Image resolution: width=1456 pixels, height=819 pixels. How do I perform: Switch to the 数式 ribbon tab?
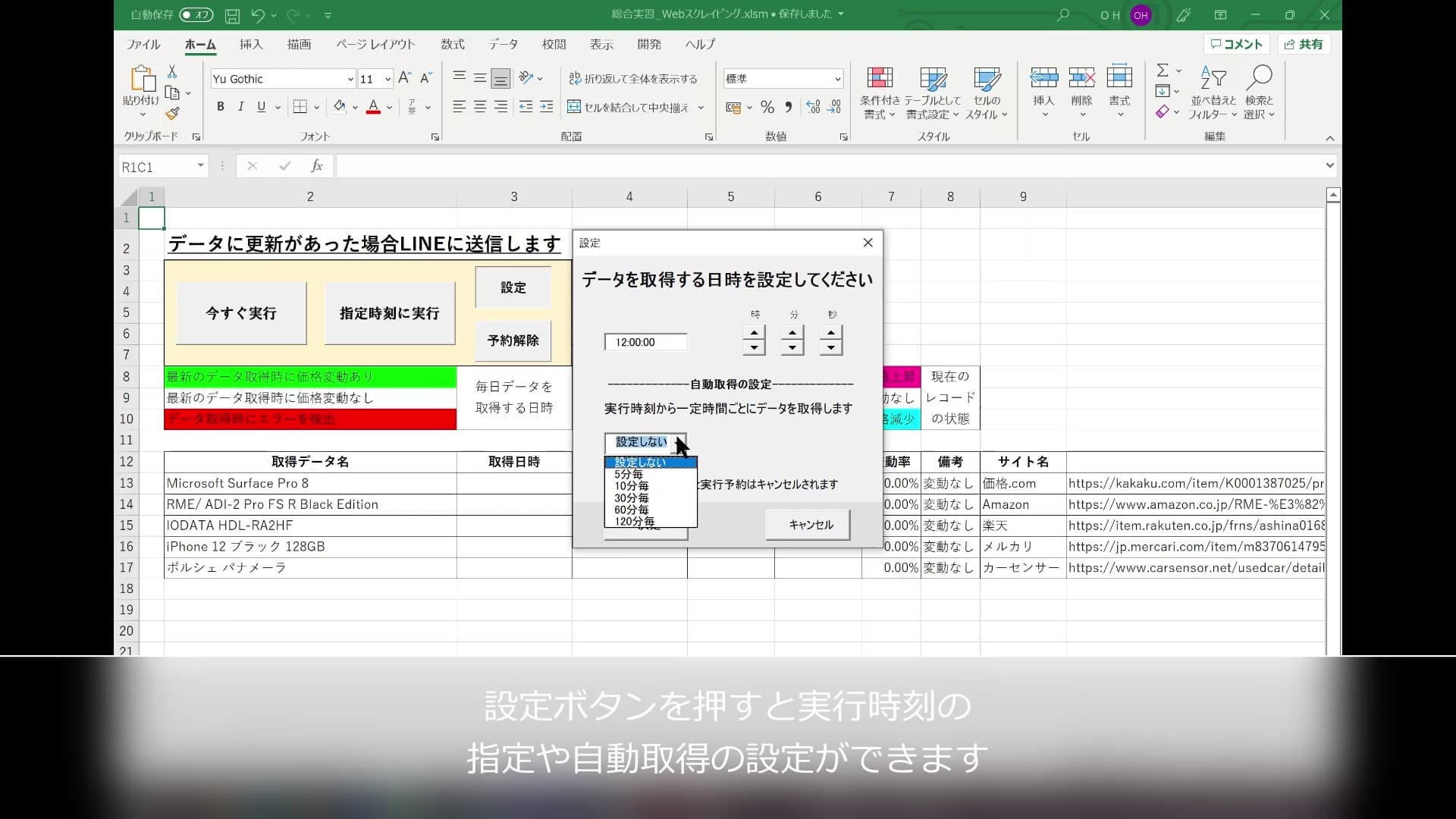[x=453, y=44]
